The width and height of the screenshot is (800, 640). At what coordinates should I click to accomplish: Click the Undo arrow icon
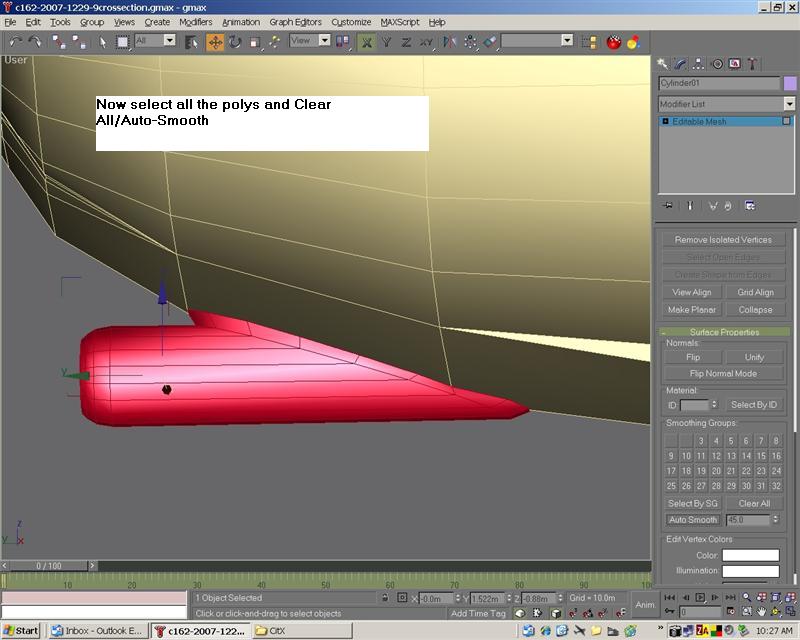(x=15, y=42)
